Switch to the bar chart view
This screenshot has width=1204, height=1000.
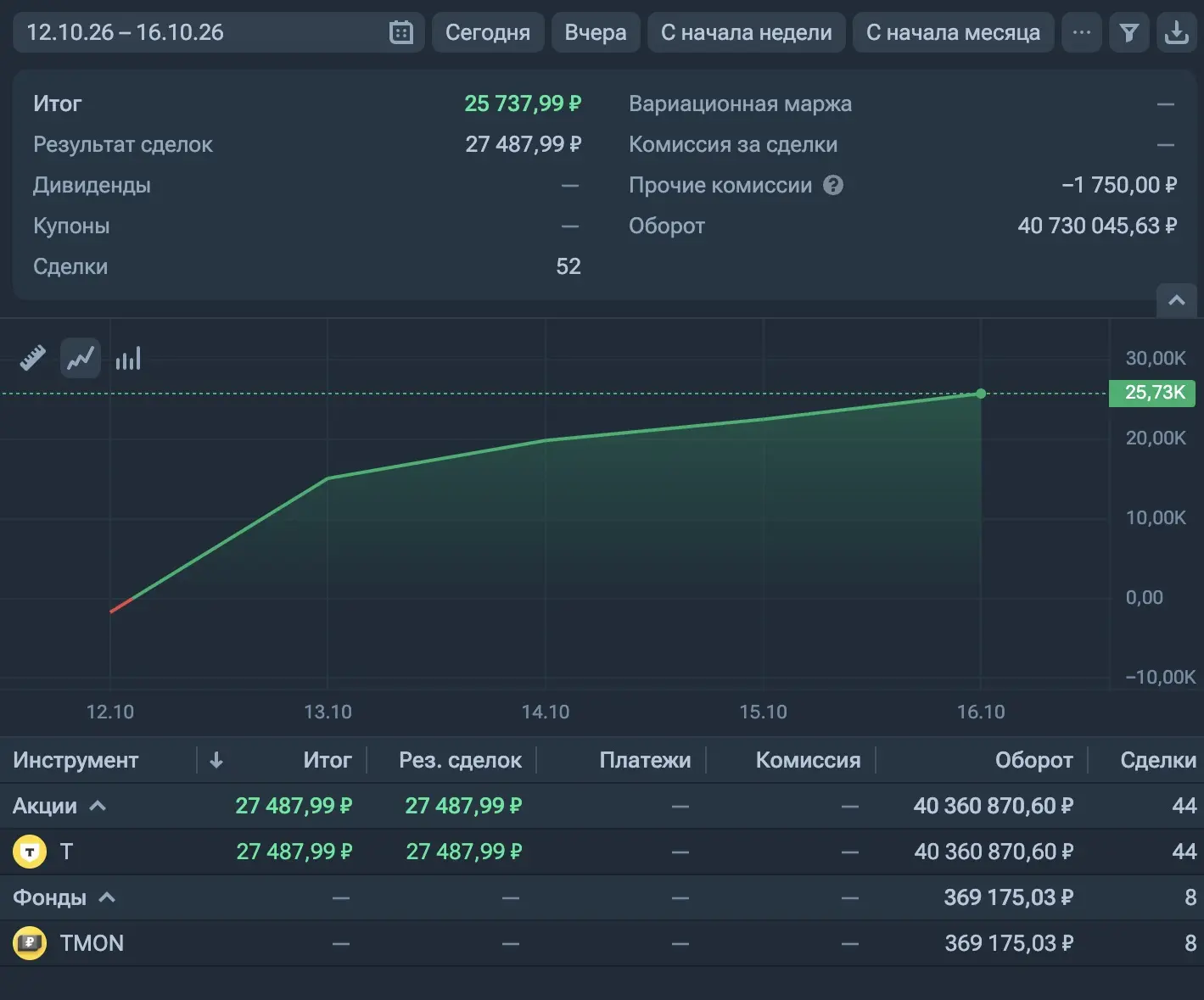(128, 358)
